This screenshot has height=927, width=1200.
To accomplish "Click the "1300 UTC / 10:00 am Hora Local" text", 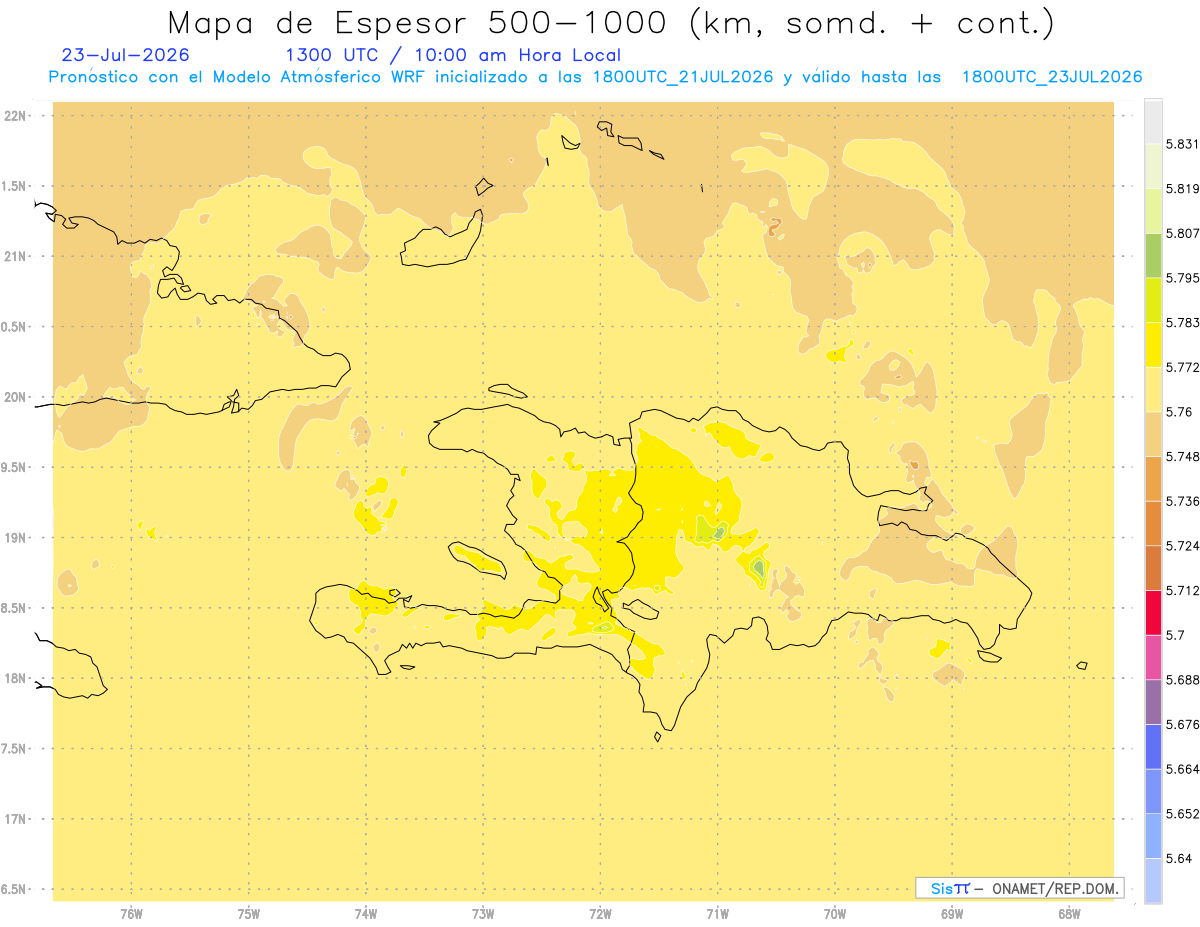I will 453,55.
